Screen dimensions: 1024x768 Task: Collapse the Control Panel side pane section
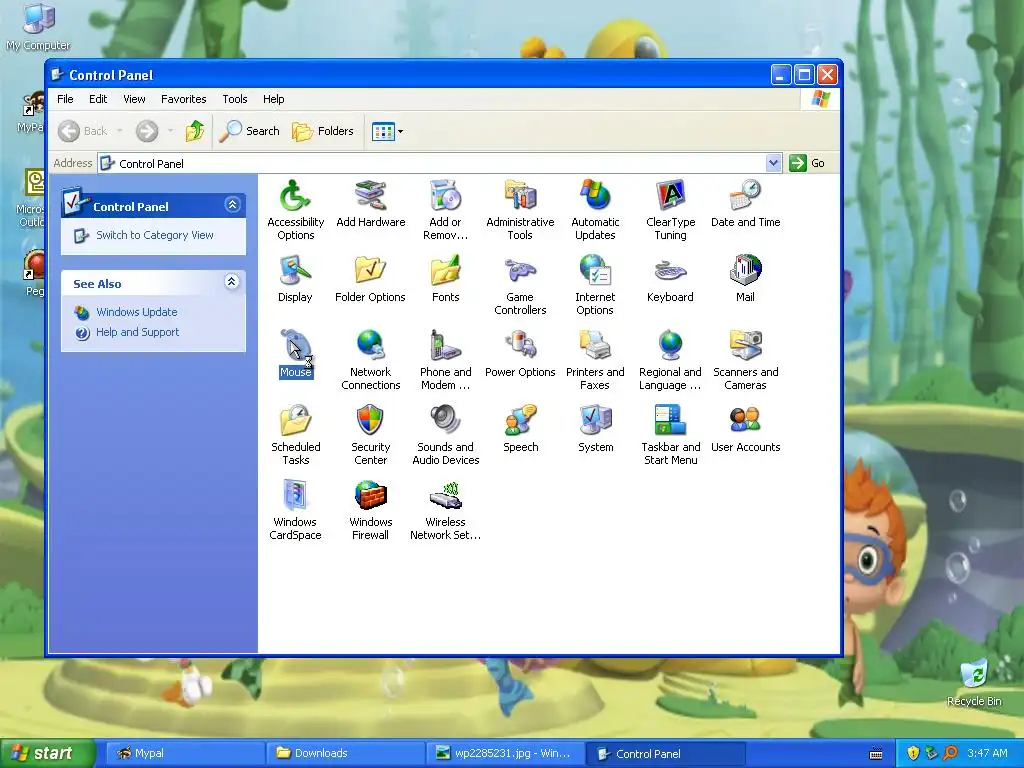tap(232, 205)
